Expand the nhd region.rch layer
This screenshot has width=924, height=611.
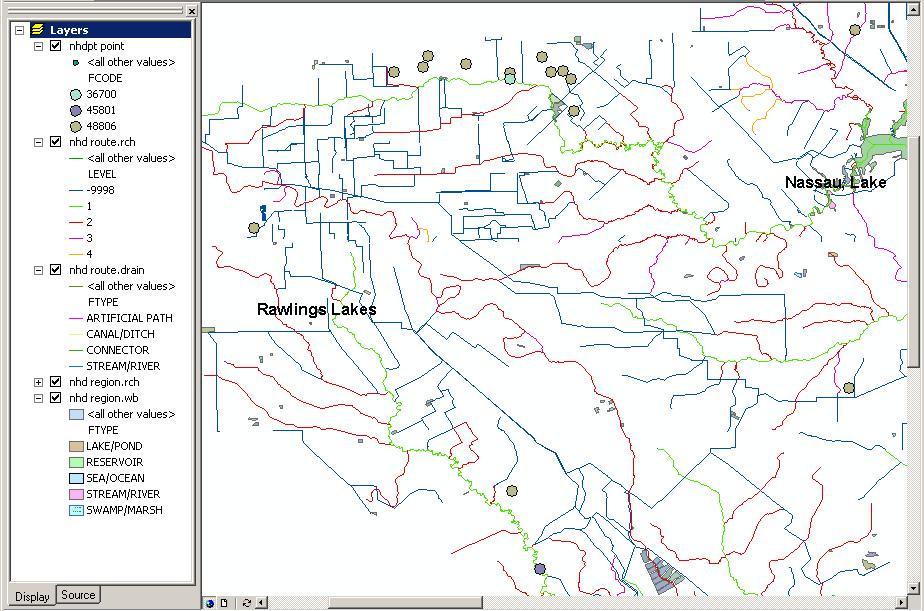point(39,382)
